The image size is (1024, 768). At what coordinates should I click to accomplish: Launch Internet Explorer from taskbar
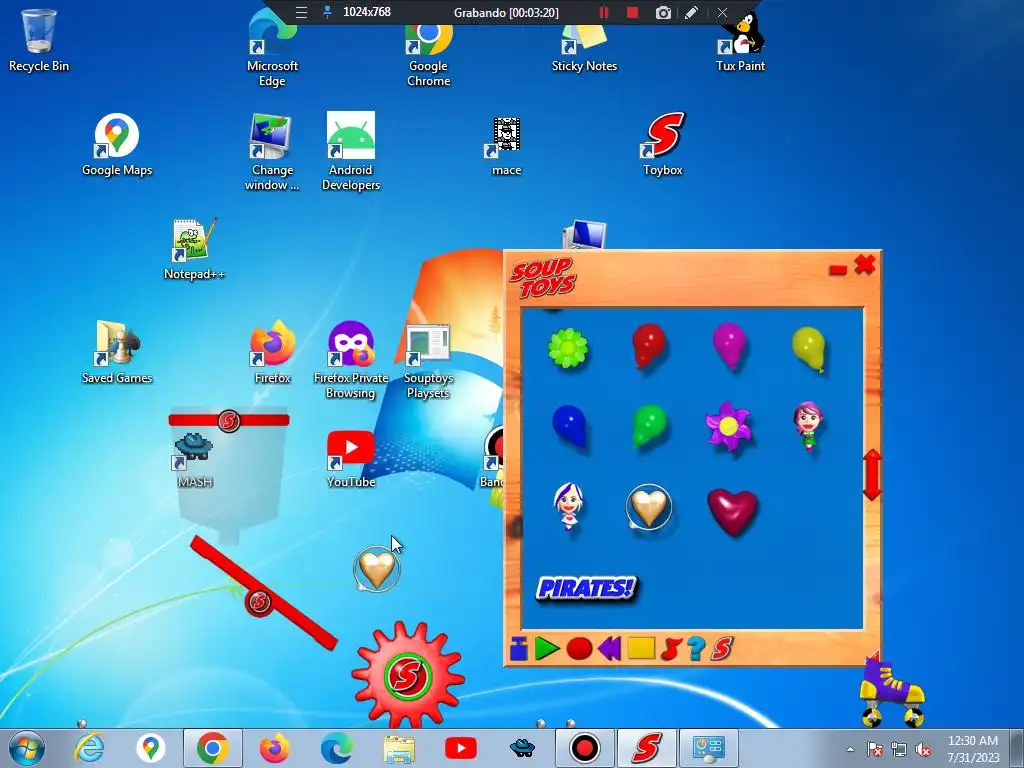(x=89, y=748)
